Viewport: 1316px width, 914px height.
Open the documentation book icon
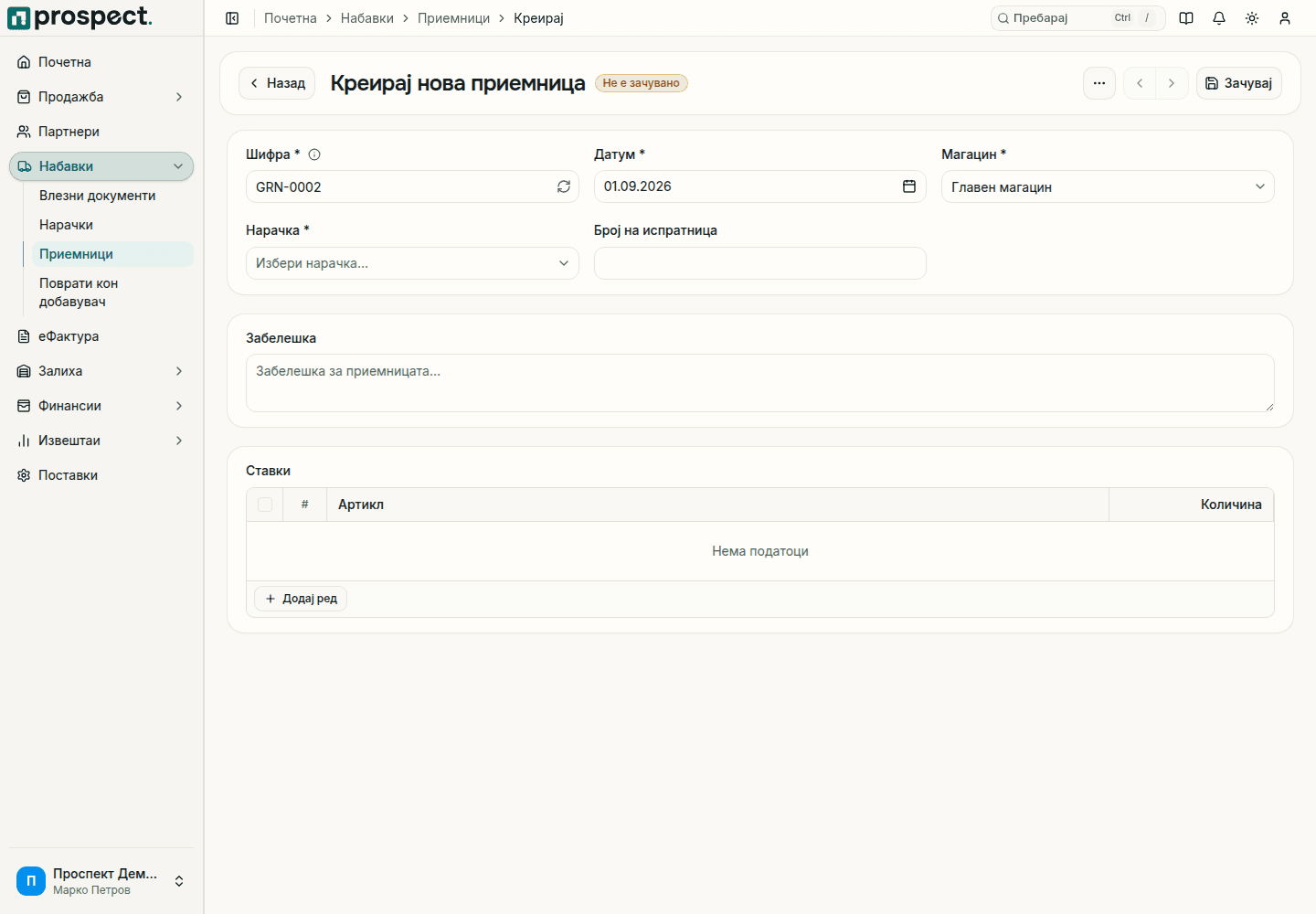tap(1186, 18)
